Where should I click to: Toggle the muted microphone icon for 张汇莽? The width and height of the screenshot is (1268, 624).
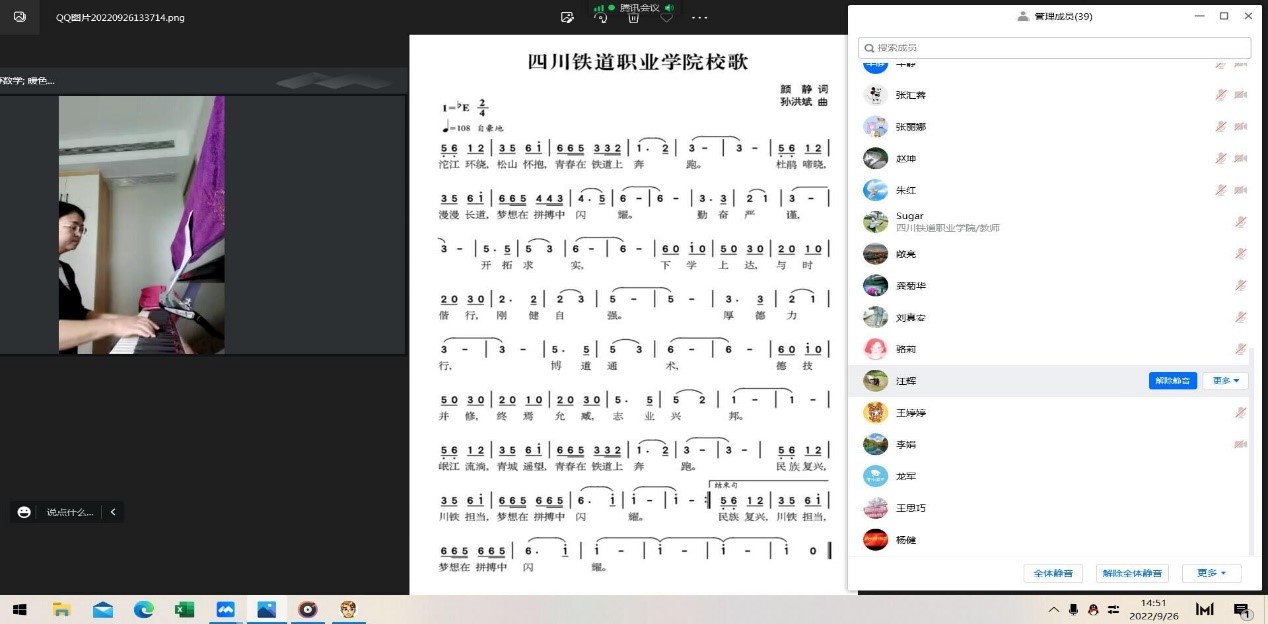1220,95
